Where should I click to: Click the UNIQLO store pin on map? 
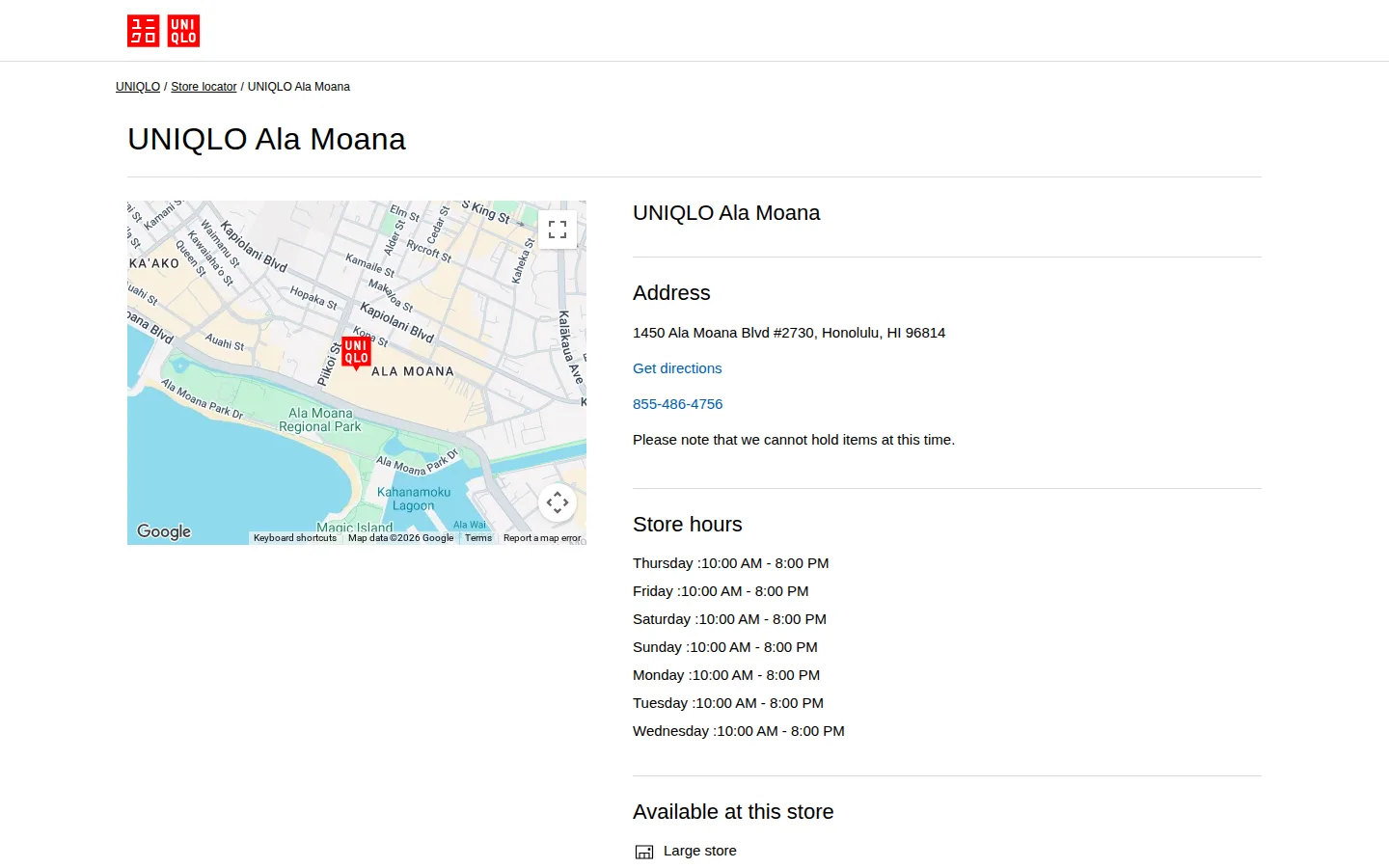356,353
